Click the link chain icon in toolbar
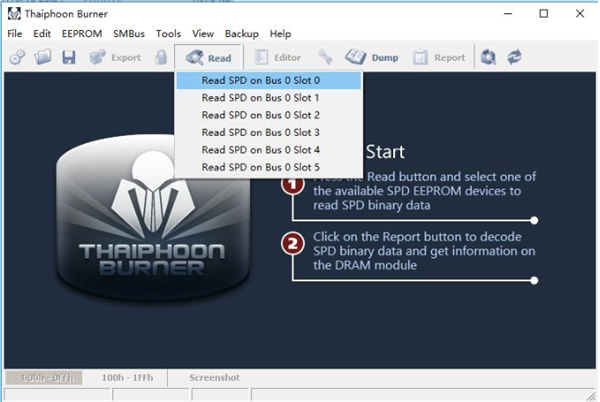600x402 pixels. pos(18,58)
